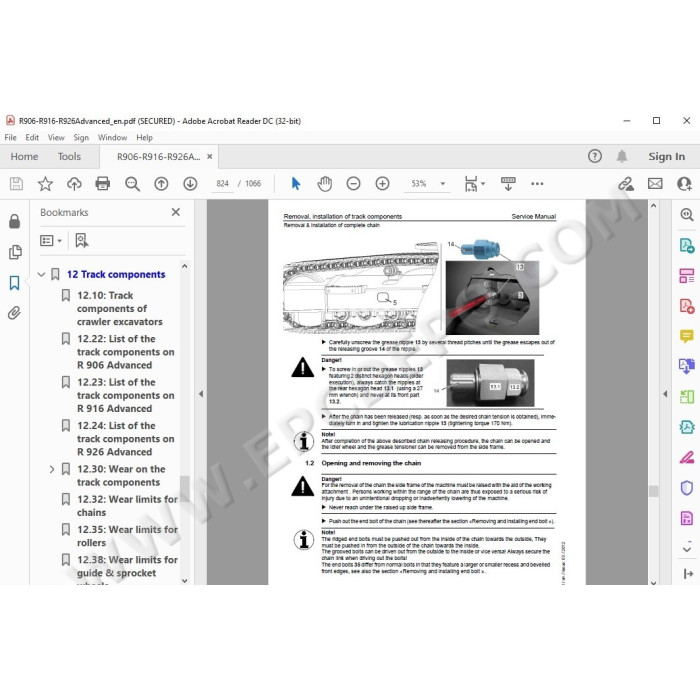Add document to starred with star icon
Image resolution: width=700 pixels, height=700 pixels.
[45, 183]
